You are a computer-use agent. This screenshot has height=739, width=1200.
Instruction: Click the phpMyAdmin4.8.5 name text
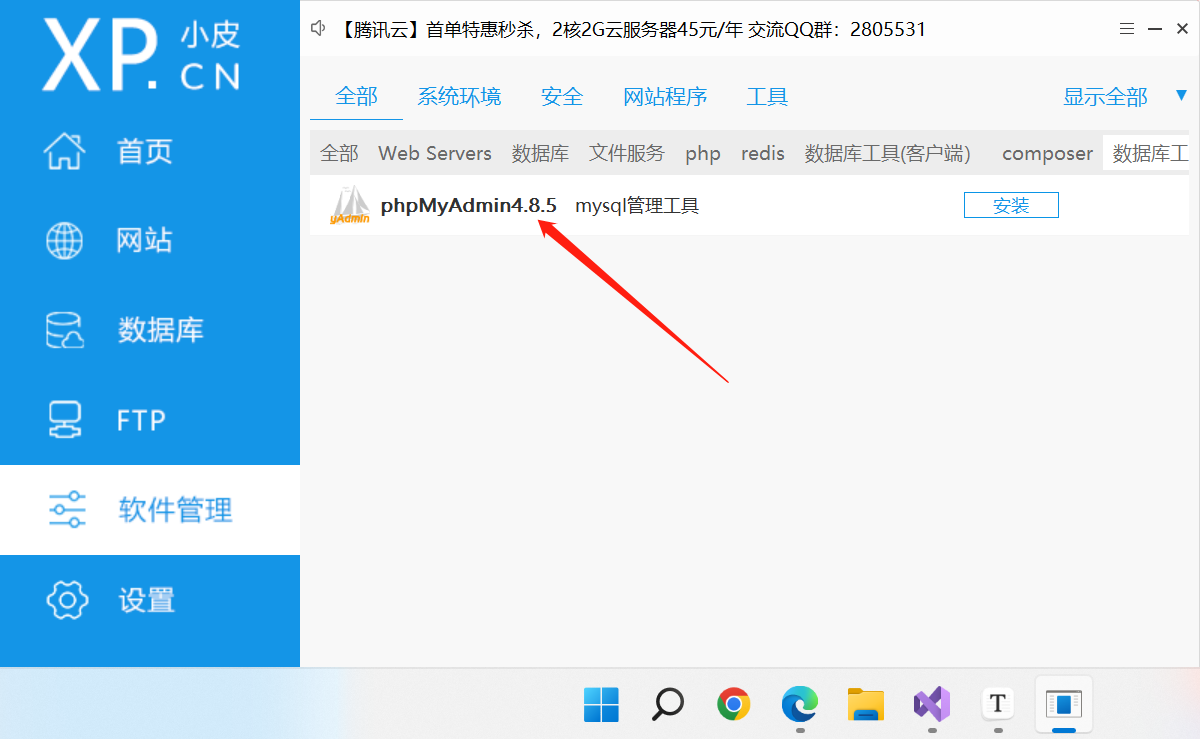468,206
